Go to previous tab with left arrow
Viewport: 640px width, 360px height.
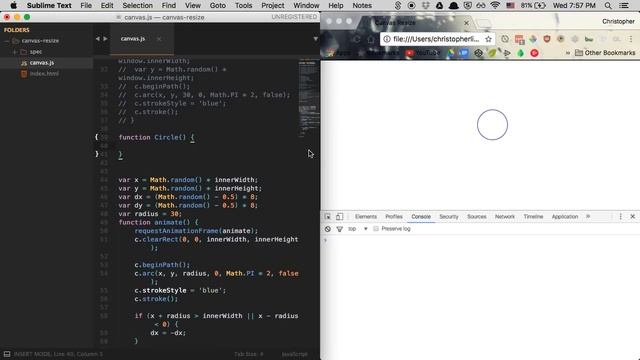pyautogui.click(x=98, y=39)
